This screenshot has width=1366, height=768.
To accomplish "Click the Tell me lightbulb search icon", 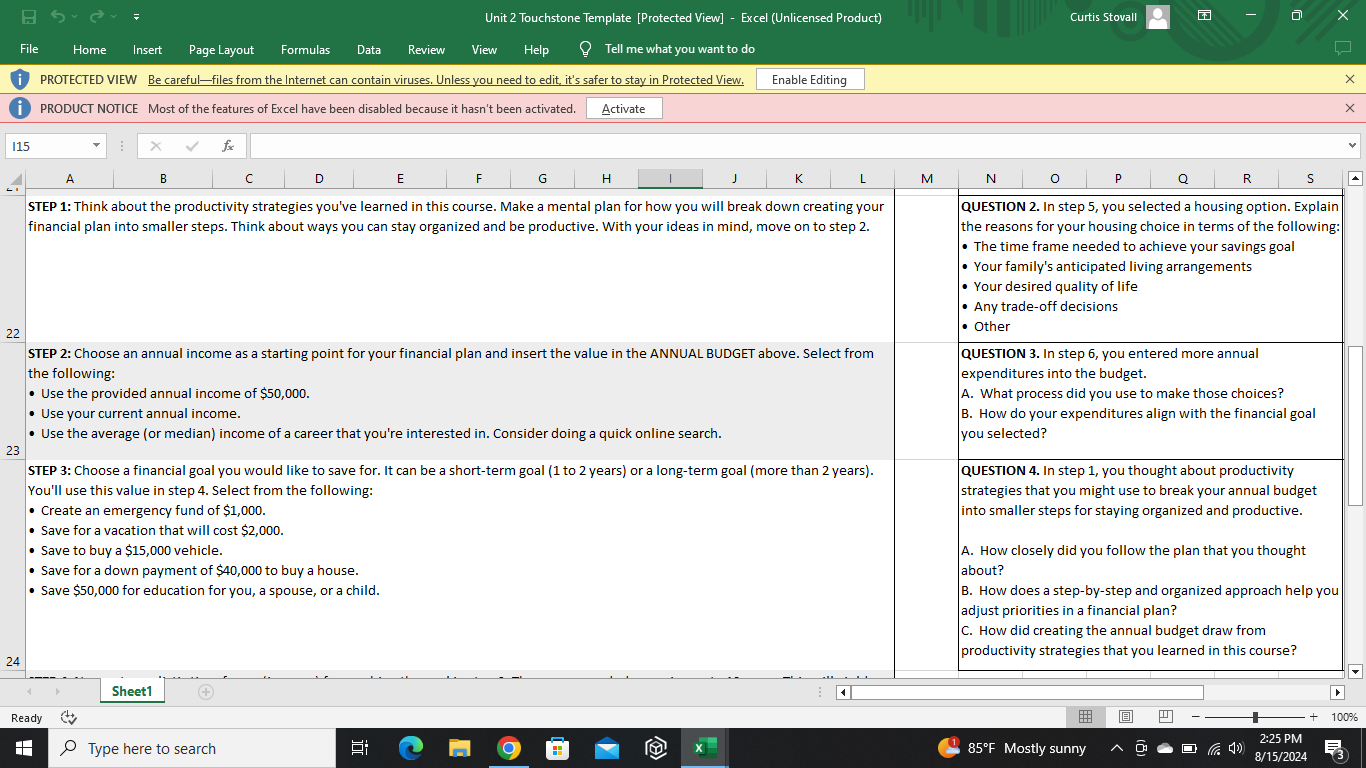I will point(584,49).
